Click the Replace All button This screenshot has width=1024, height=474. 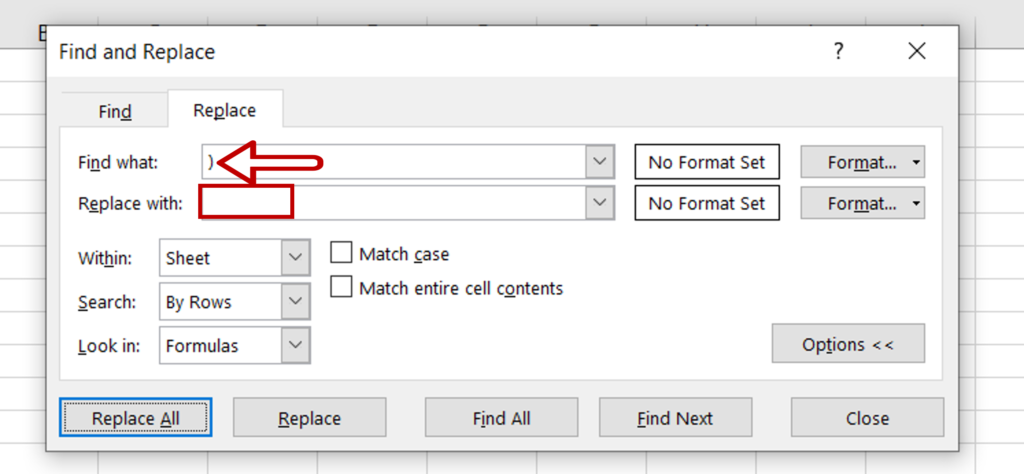[x=135, y=418]
